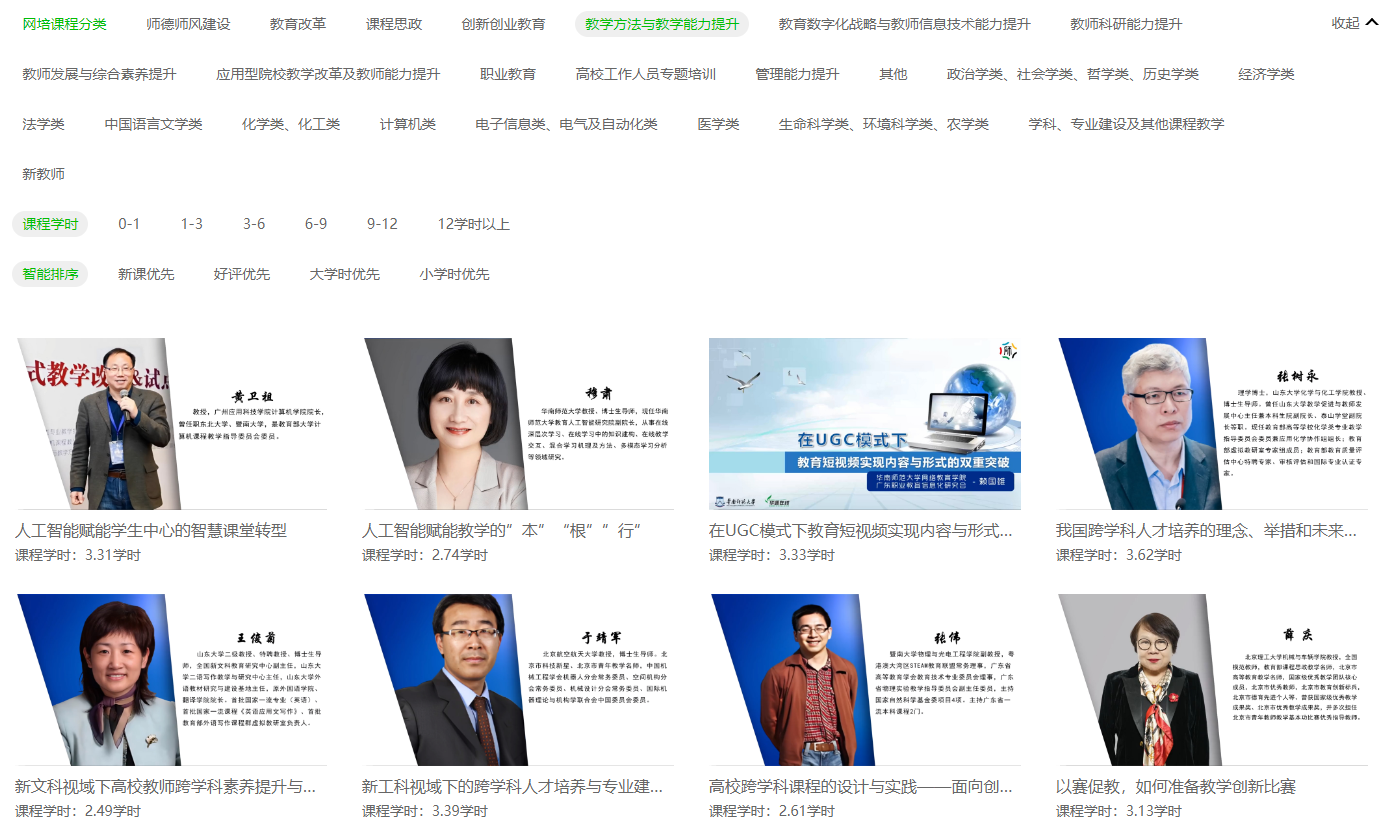Sort by 大学时优先 option
Image resolution: width=1381 pixels, height=835 pixels.
344,274
